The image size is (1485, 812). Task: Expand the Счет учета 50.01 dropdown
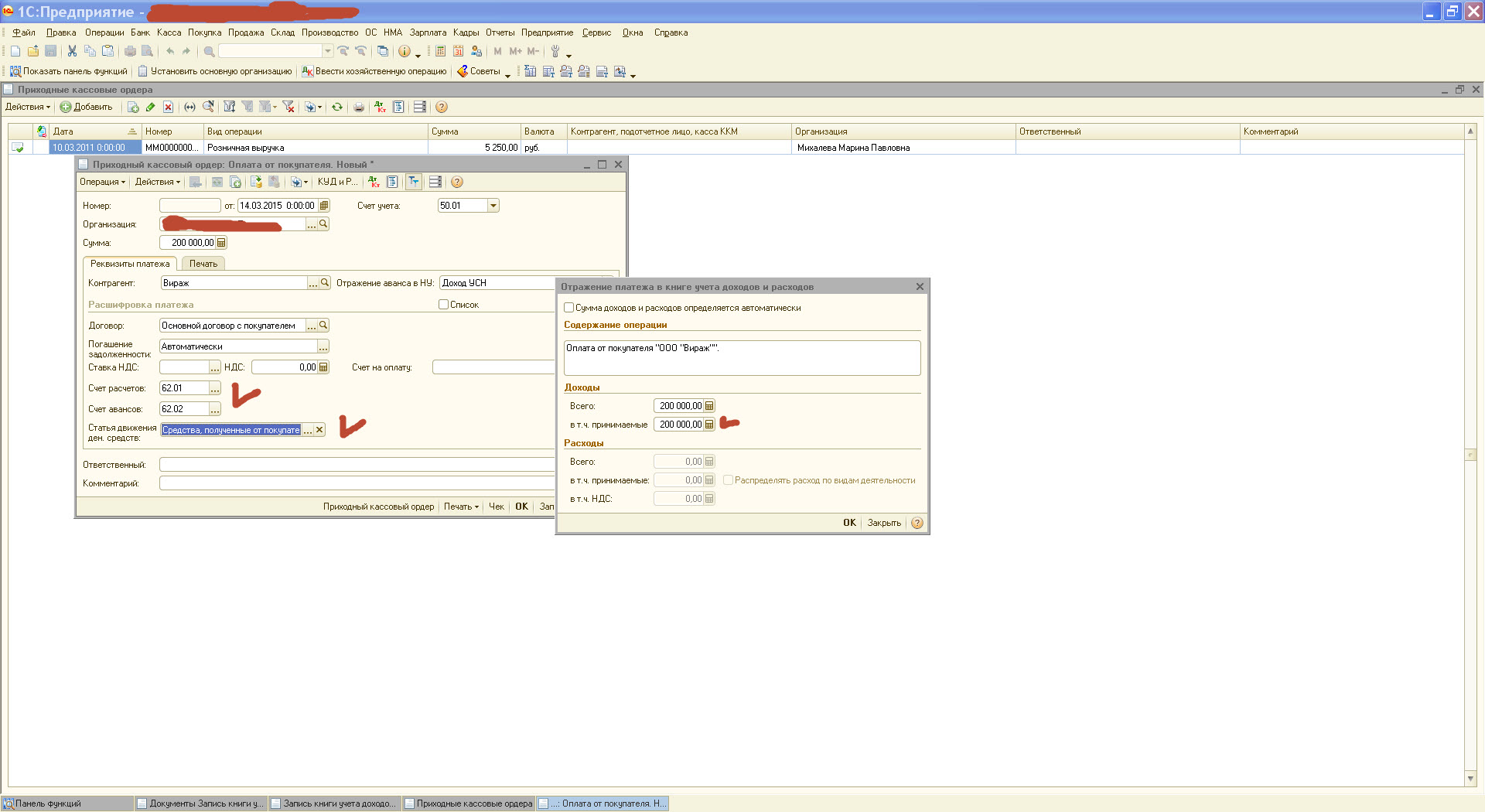pos(493,206)
